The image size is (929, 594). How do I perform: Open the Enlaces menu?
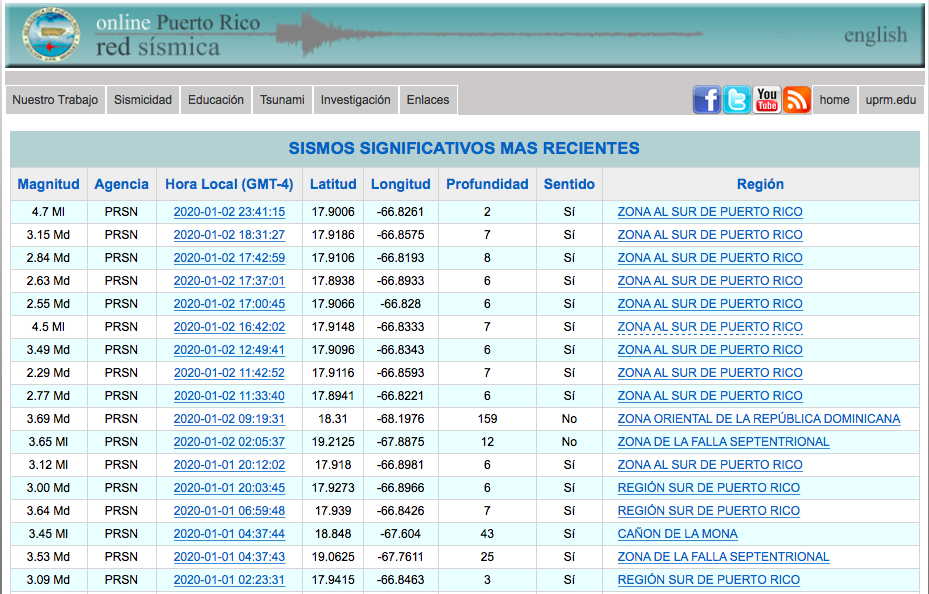[428, 100]
